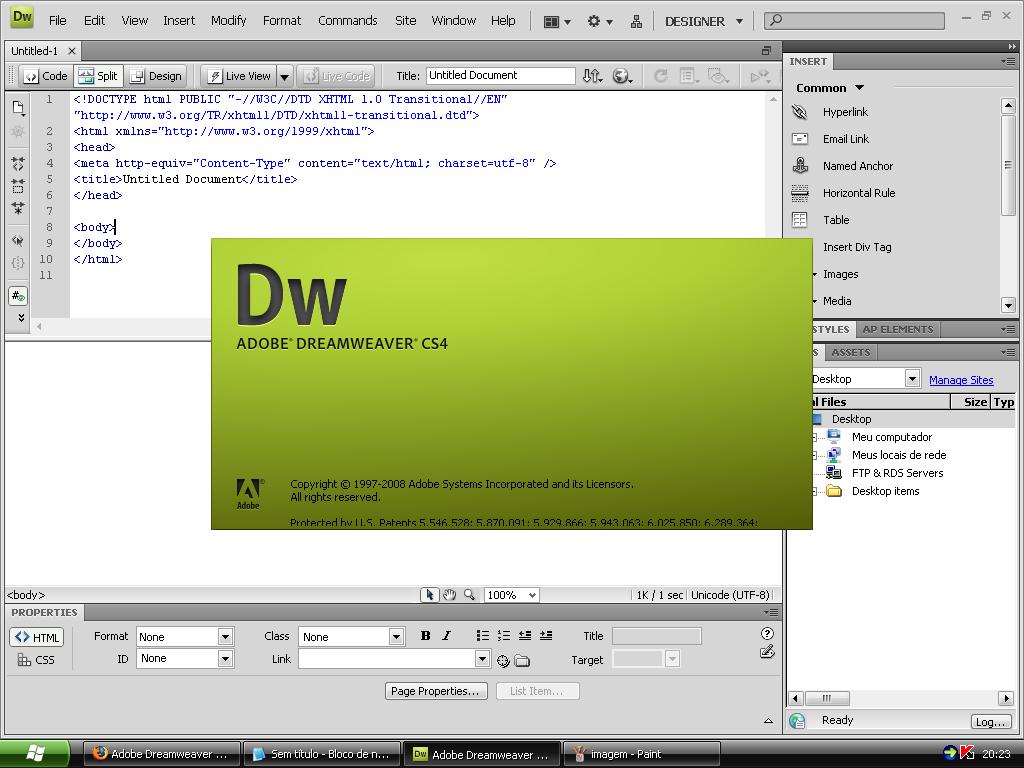Image resolution: width=1024 pixels, height=768 pixels.
Task: Toggle Live View button
Action: point(239,76)
